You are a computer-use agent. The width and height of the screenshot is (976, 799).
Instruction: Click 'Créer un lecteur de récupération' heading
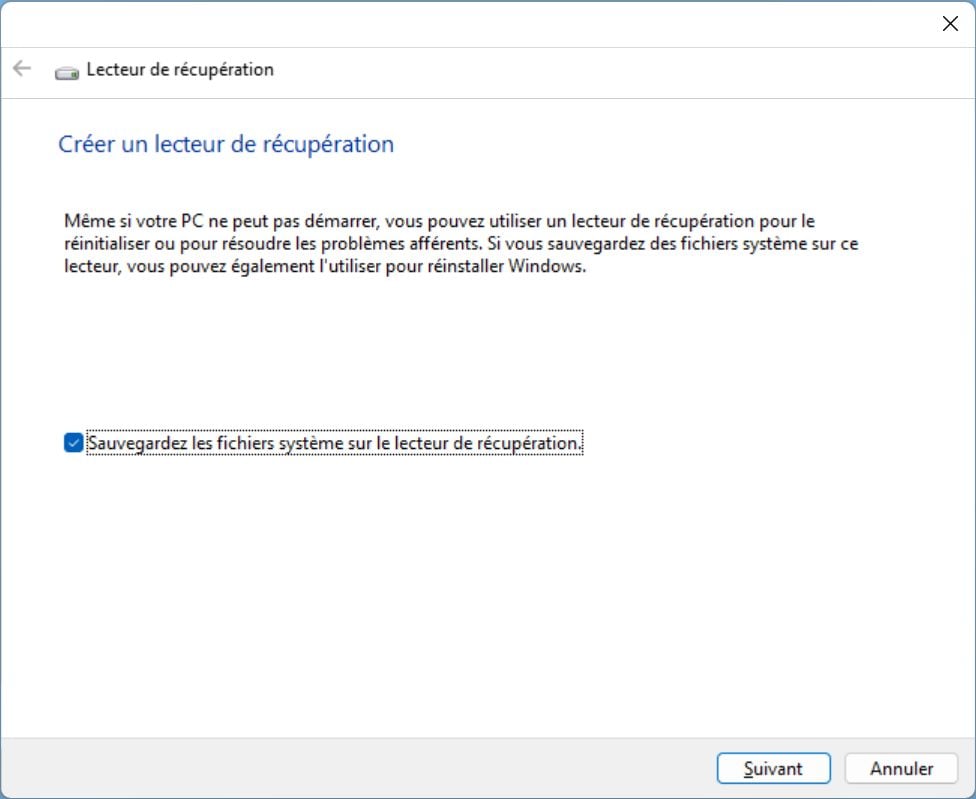[x=226, y=144]
